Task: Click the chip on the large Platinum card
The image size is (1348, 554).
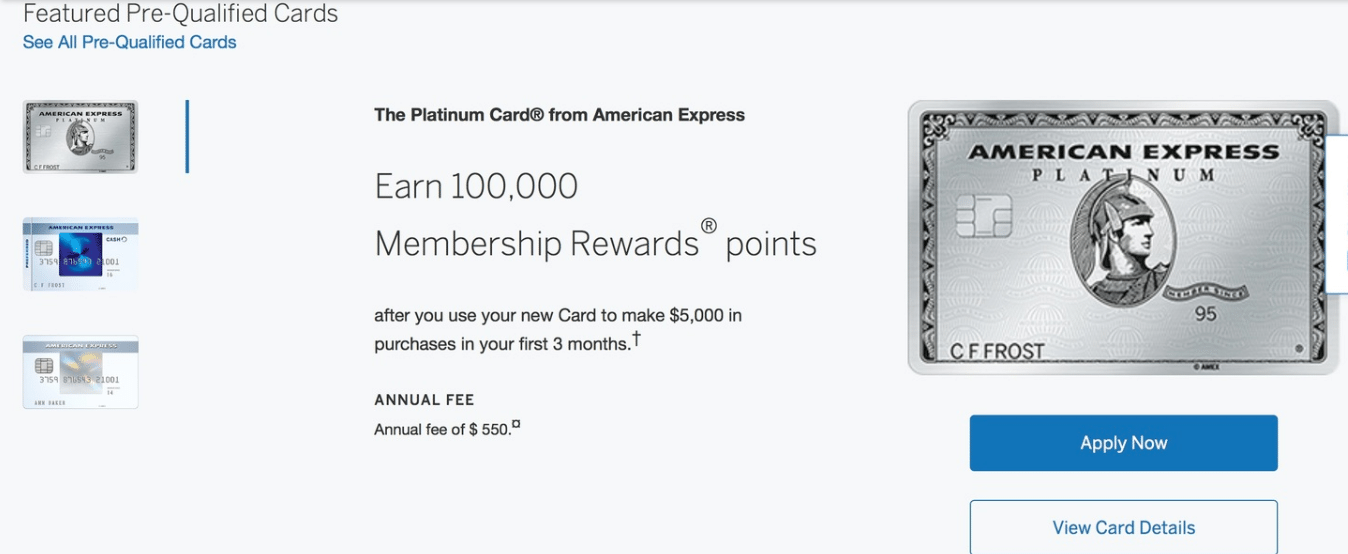Action: tap(984, 215)
